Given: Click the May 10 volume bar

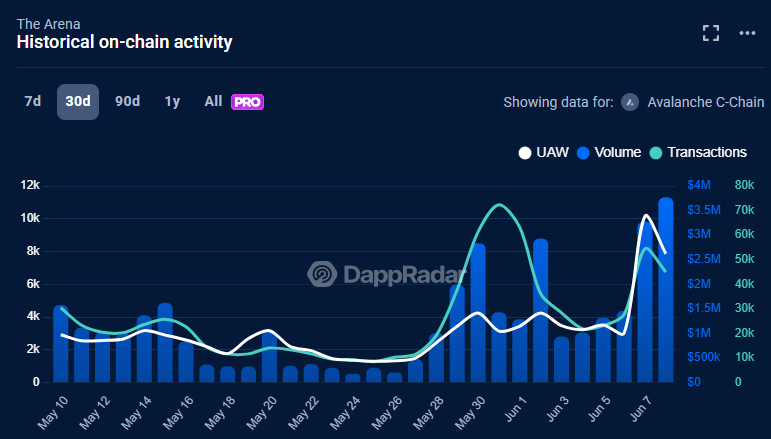Looking at the screenshot, I should (61, 344).
